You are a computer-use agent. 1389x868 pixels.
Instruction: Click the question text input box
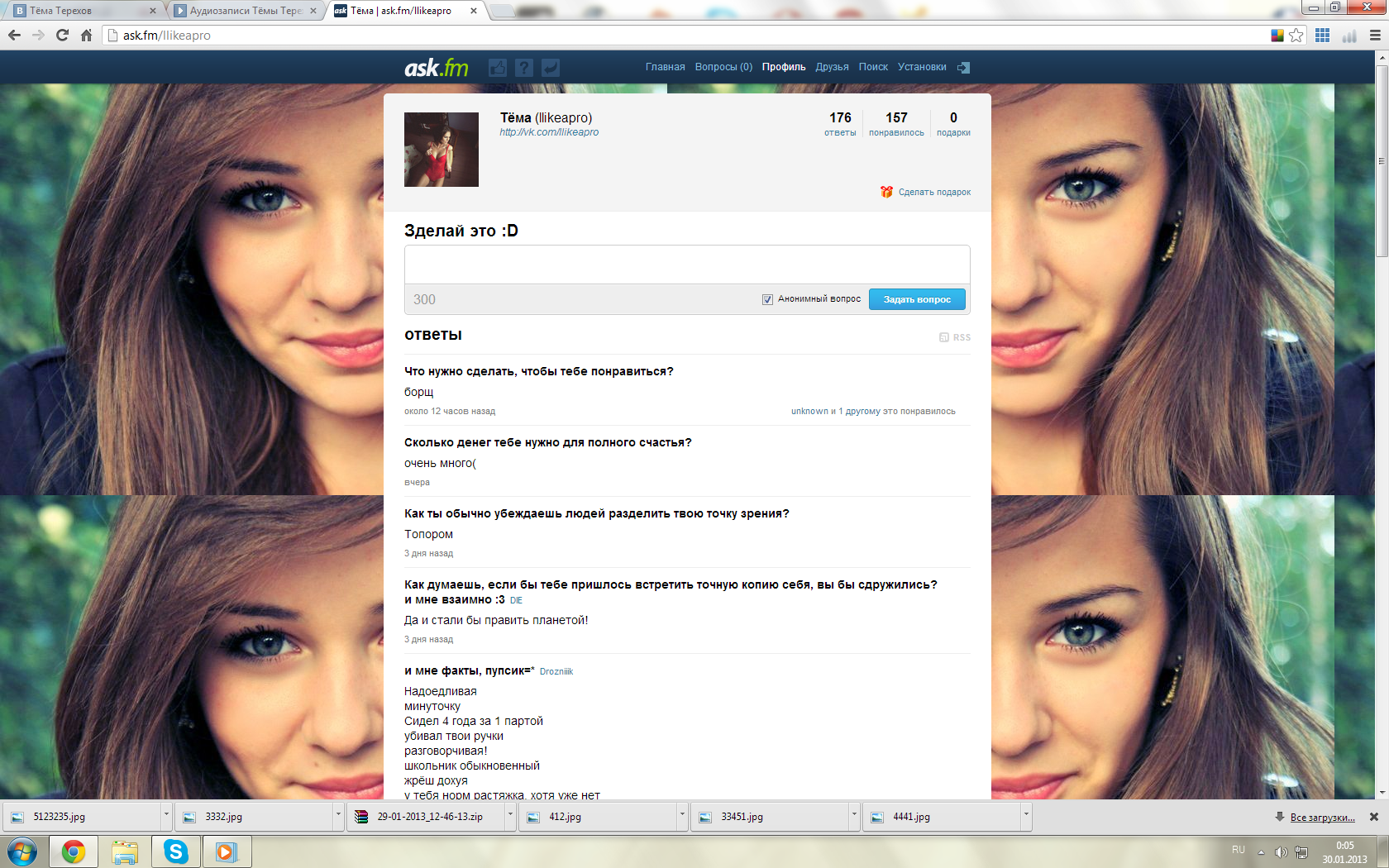point(687,265)
